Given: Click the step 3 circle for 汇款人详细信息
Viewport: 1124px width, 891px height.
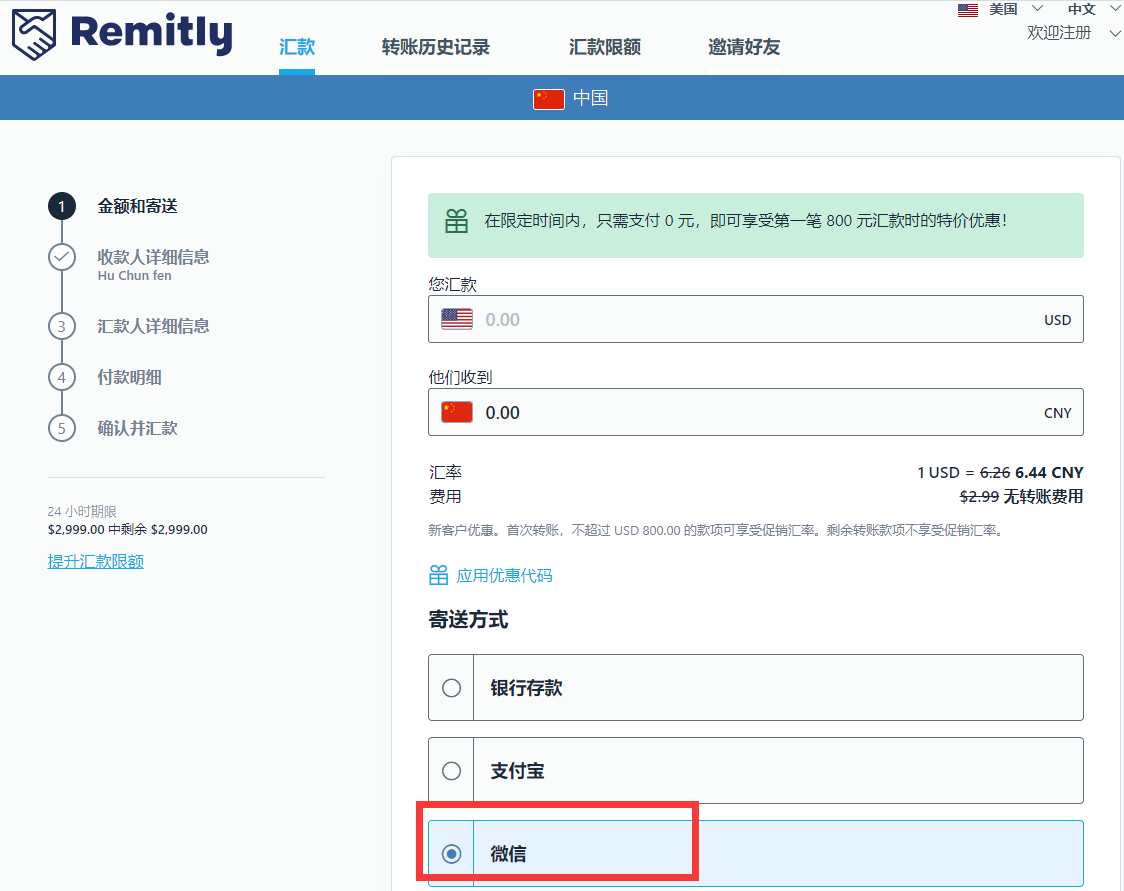Looking at the screenshot, I should pos(62,326).
